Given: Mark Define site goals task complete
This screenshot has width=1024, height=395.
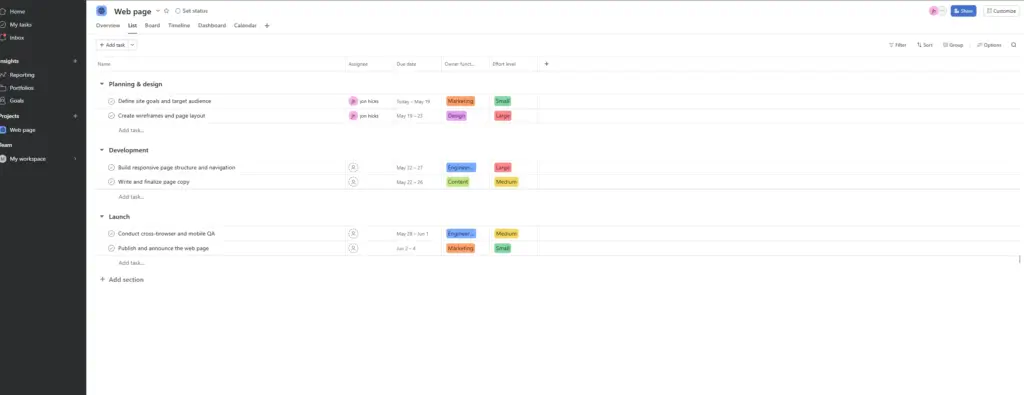Looking at the screenshot, I should [x=111, y=101].
